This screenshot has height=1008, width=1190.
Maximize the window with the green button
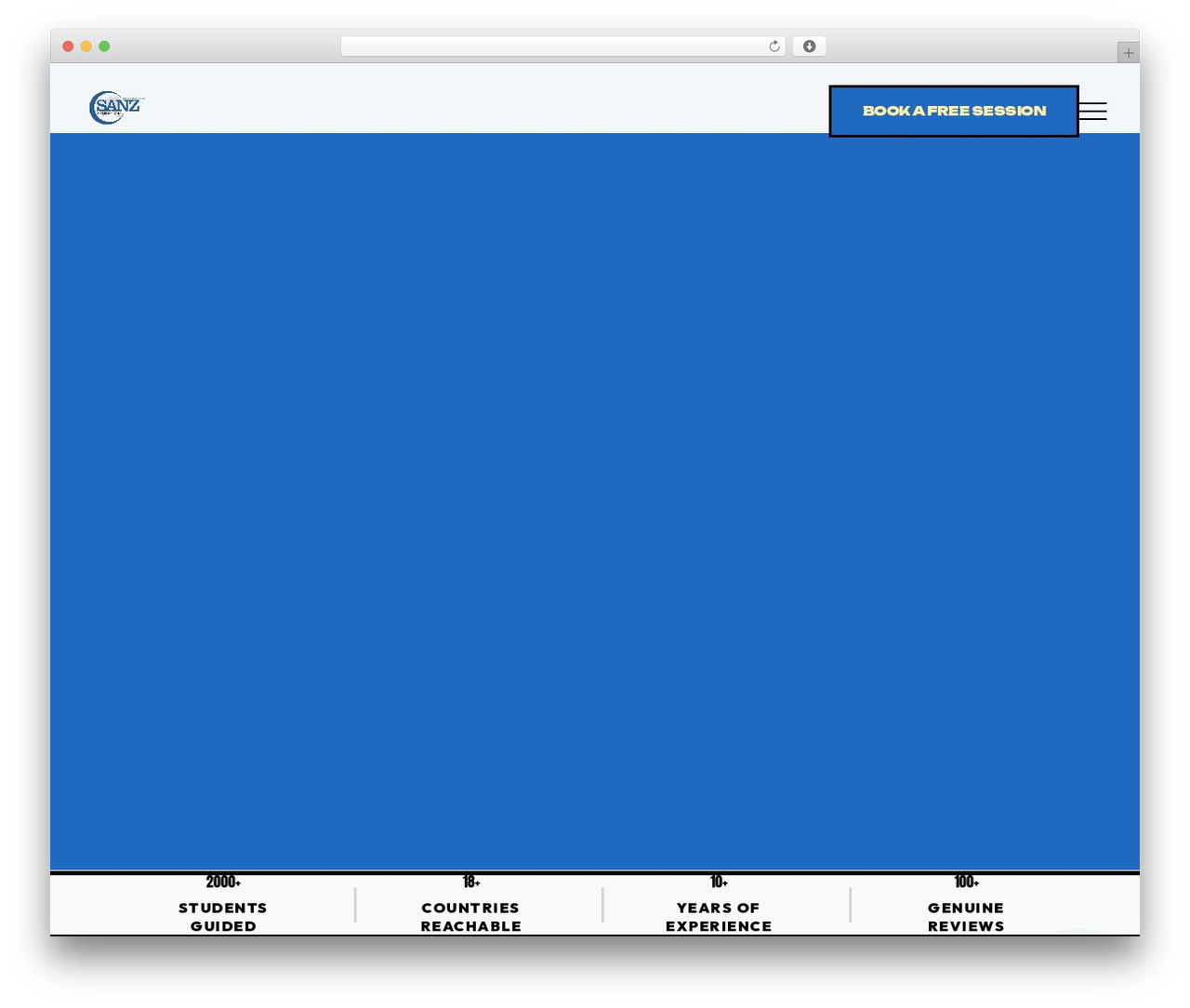104,46
